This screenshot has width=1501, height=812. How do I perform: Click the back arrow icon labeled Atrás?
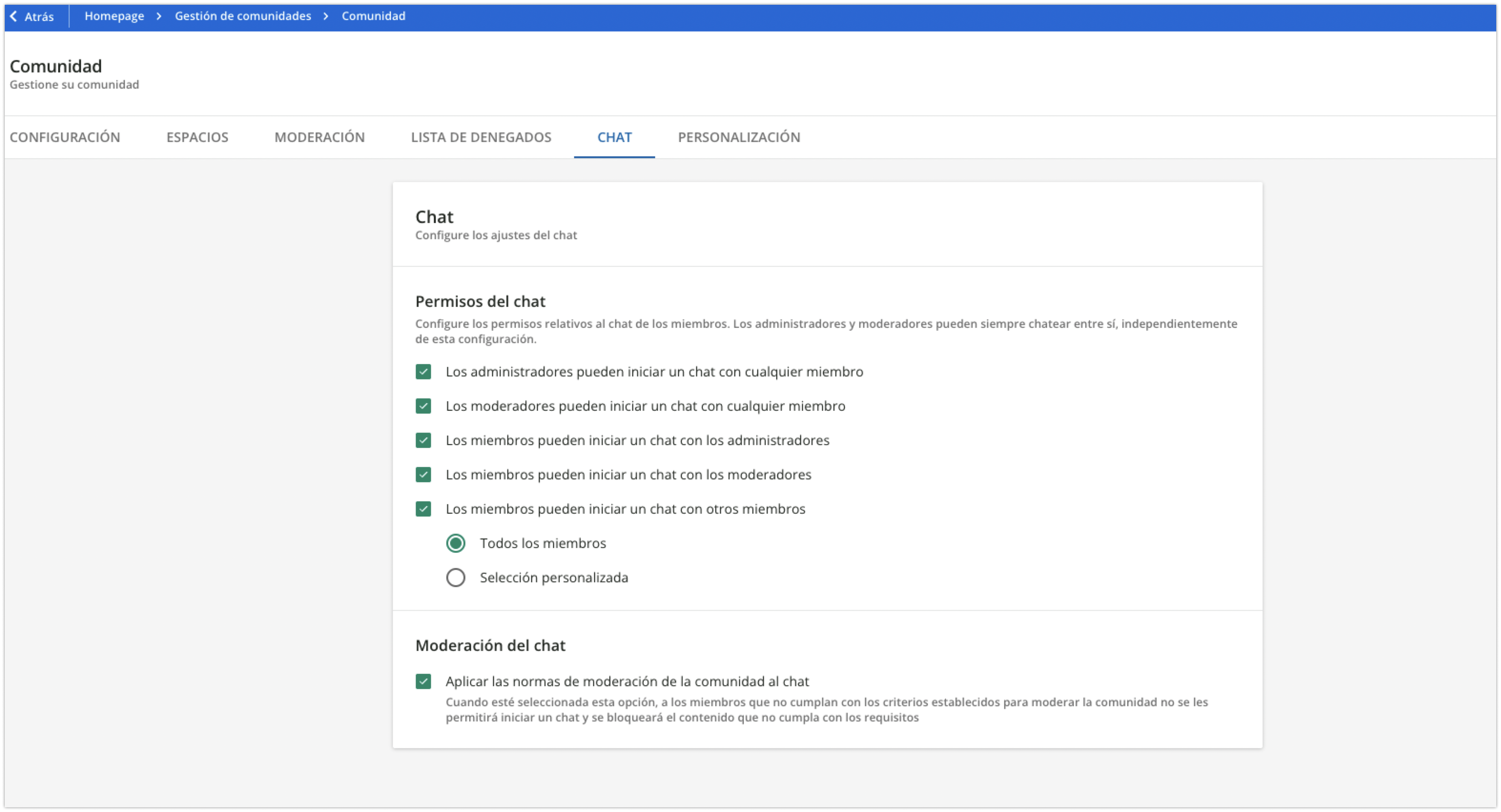pos(14,16)
